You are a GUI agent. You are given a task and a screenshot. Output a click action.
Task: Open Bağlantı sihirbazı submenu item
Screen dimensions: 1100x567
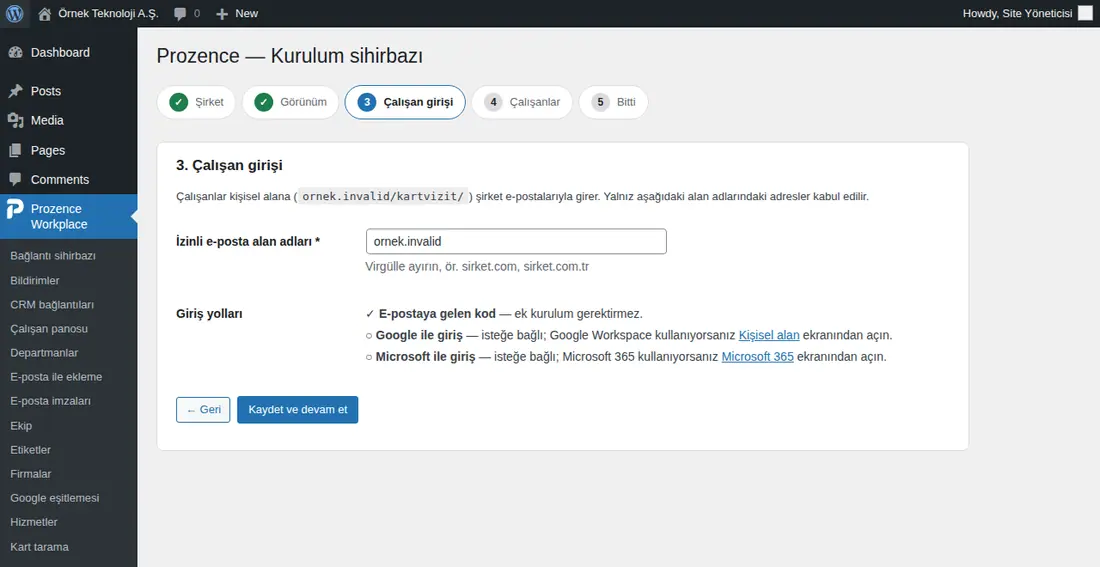coord(53,256)
